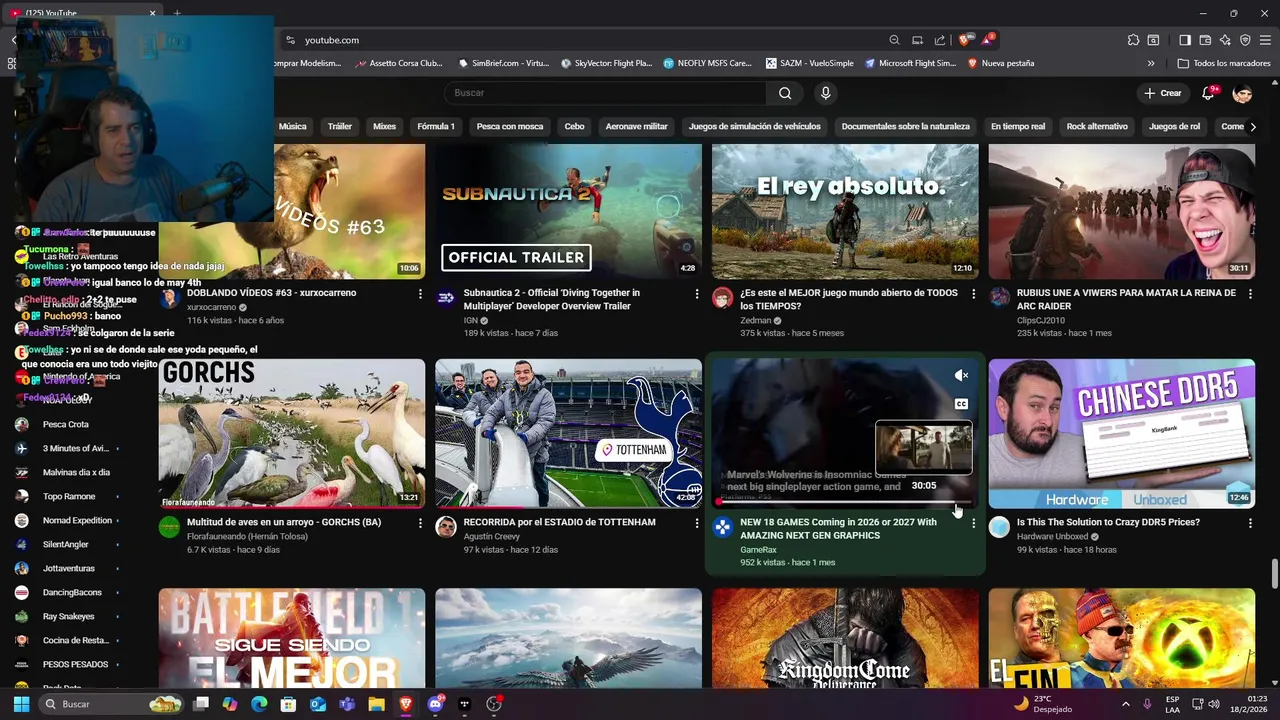The height and width of the screenshot is (720, 1280).
Task: Open File Explorer from the taskbar
Action: pyautogui.click(x=376, y=704)
